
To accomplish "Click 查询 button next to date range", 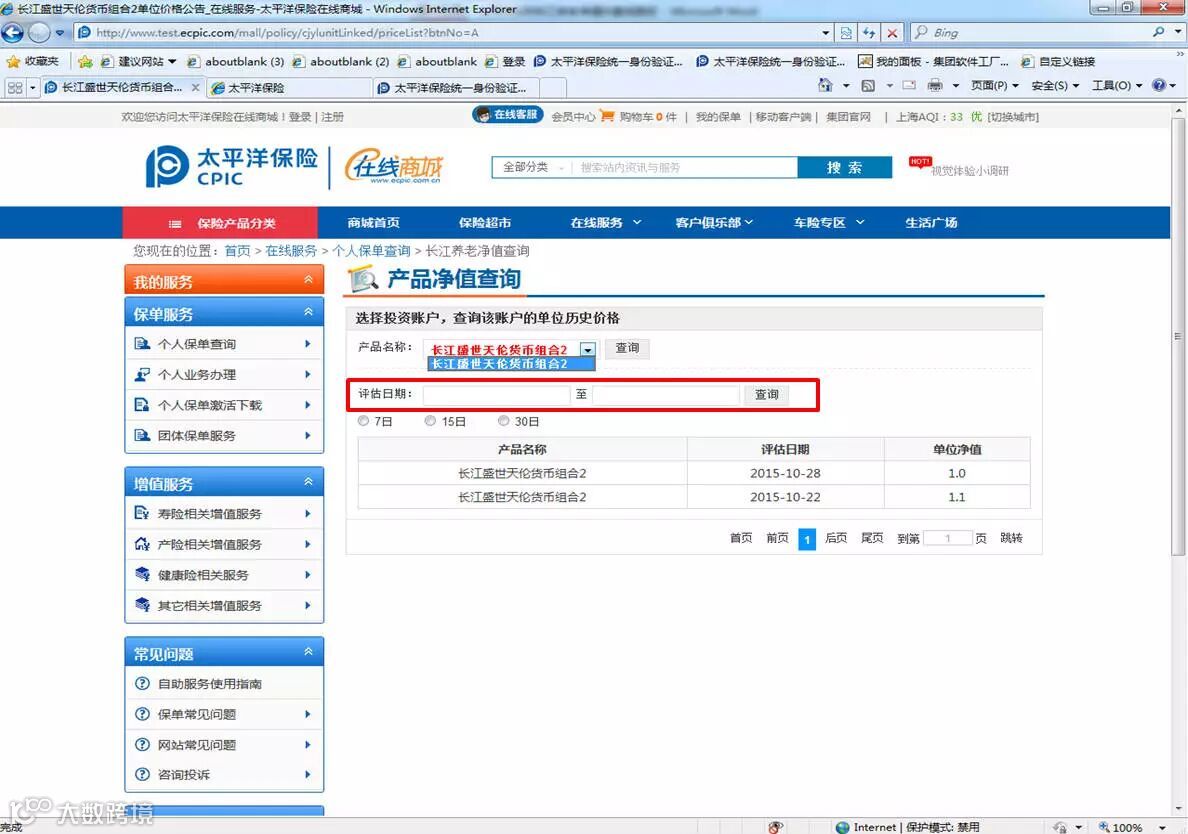I will click(x=767, y=395).
